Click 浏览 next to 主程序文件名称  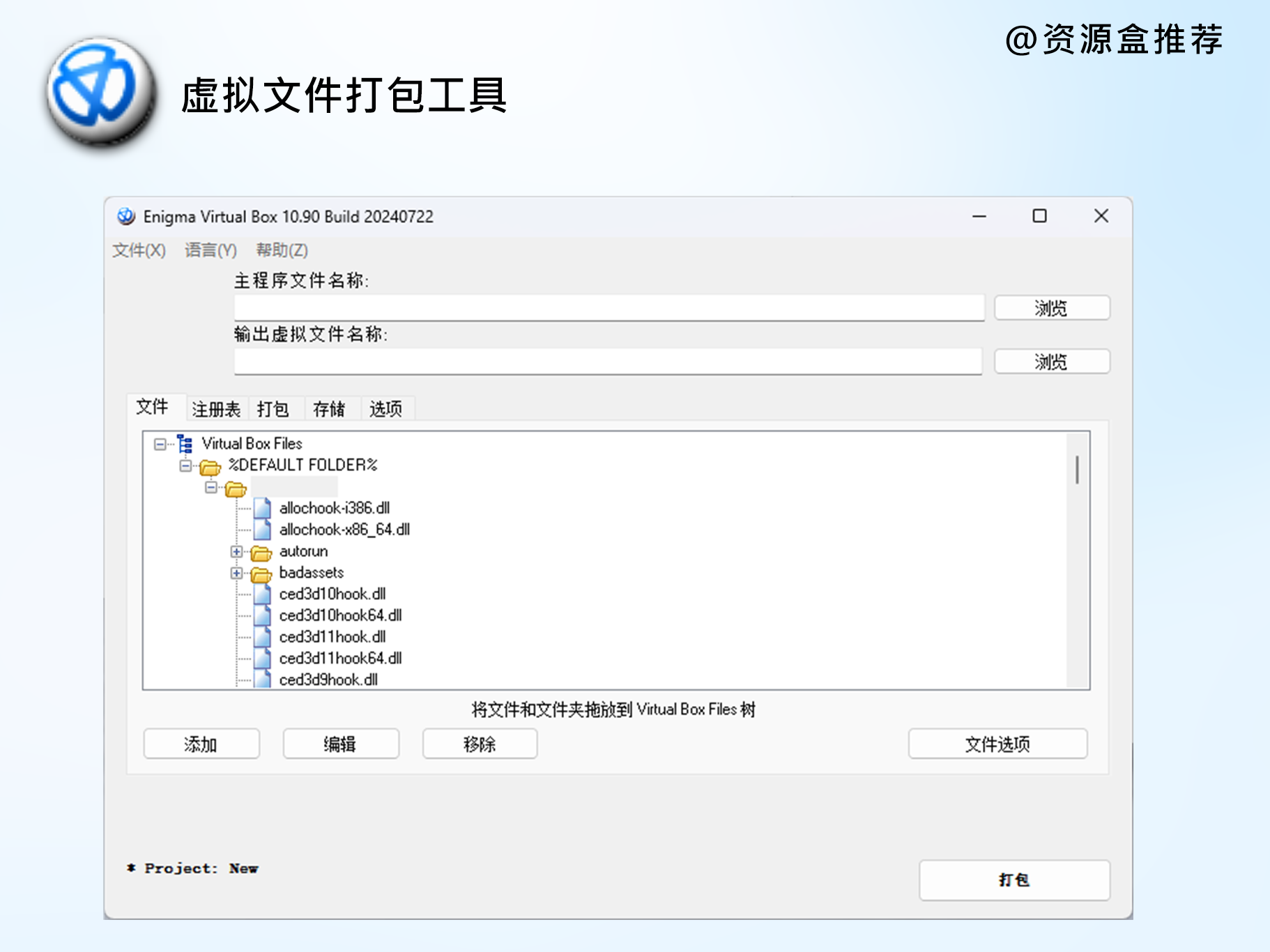(x=1052, y=308)
